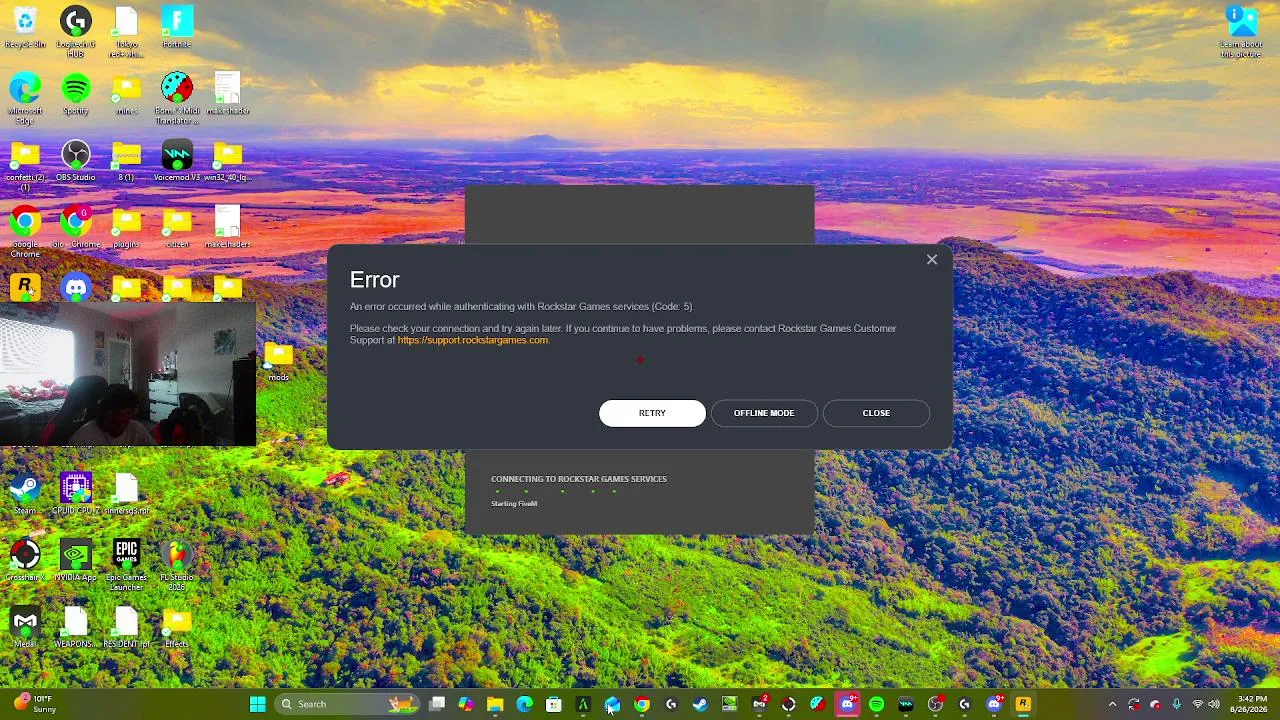Image resolution: width=1280 pixels, height=720 pixels.
Task: Open the Windows Start menu
Action: point(257,704)
